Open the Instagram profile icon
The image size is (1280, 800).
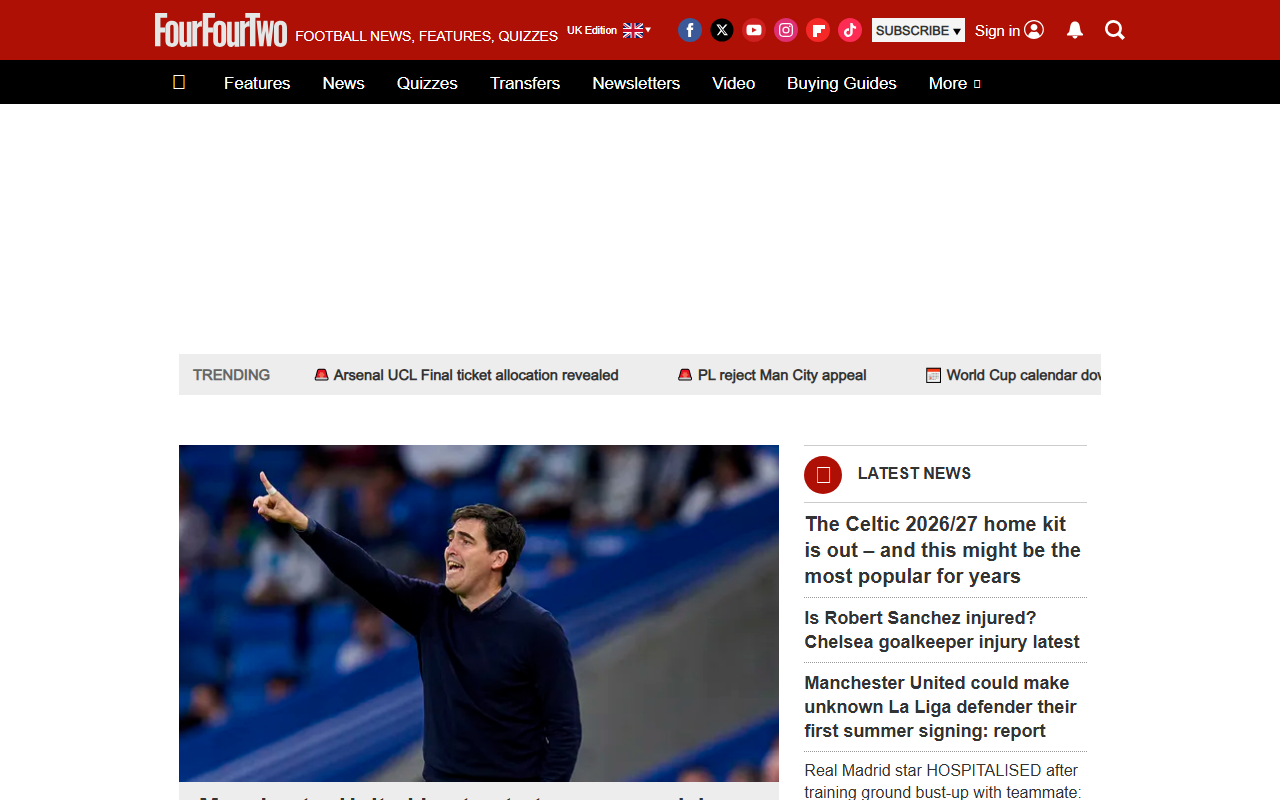786,30
